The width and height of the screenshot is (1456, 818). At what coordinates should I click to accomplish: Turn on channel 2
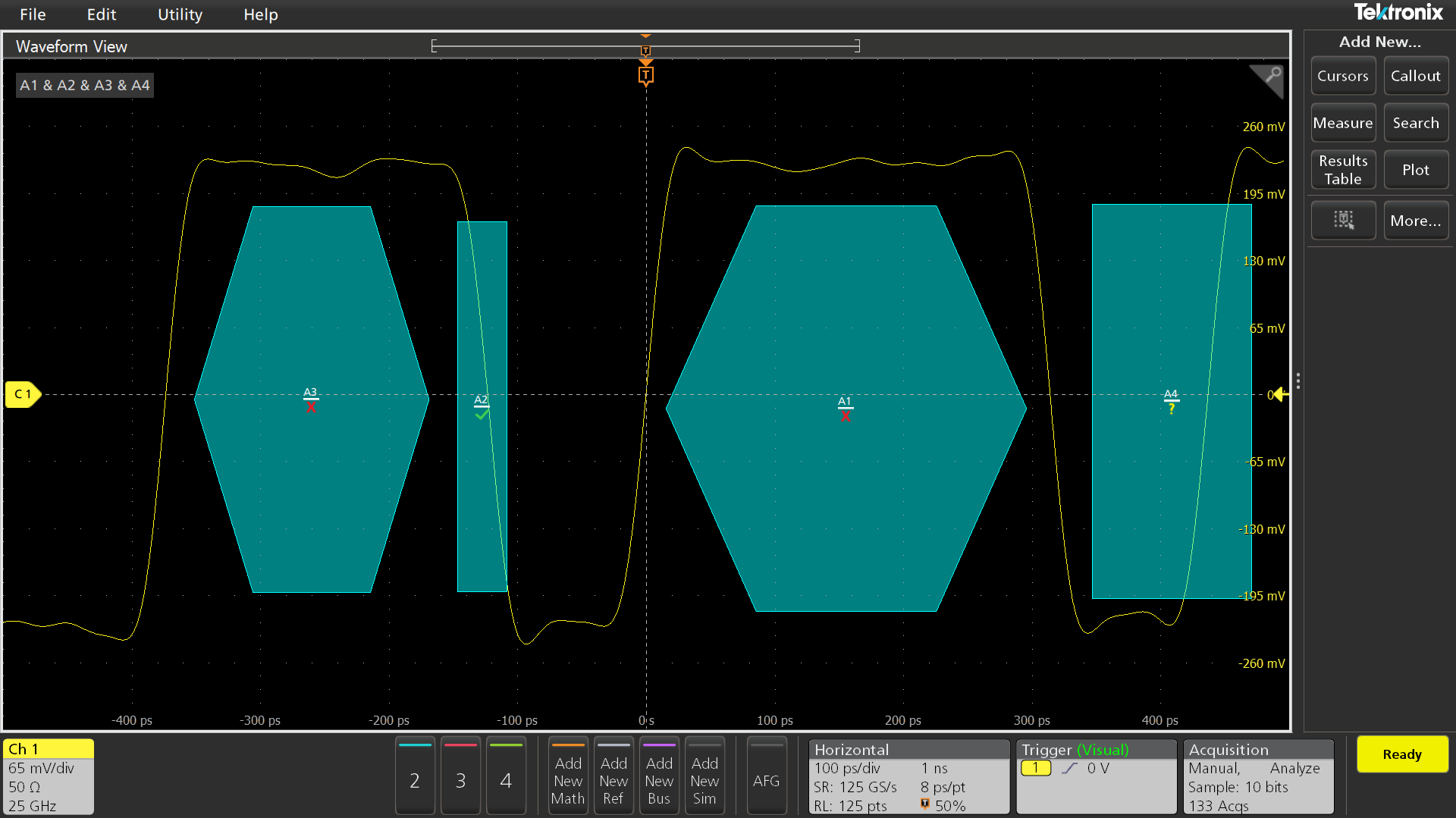415,776
